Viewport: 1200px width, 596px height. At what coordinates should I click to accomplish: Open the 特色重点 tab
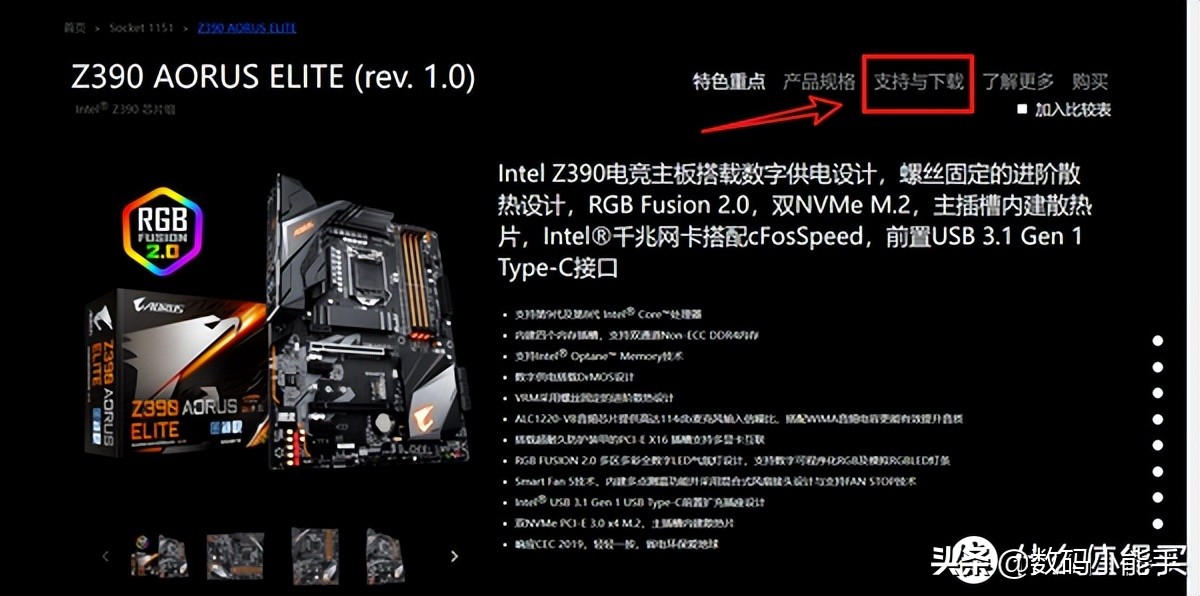tap(729, 82)
